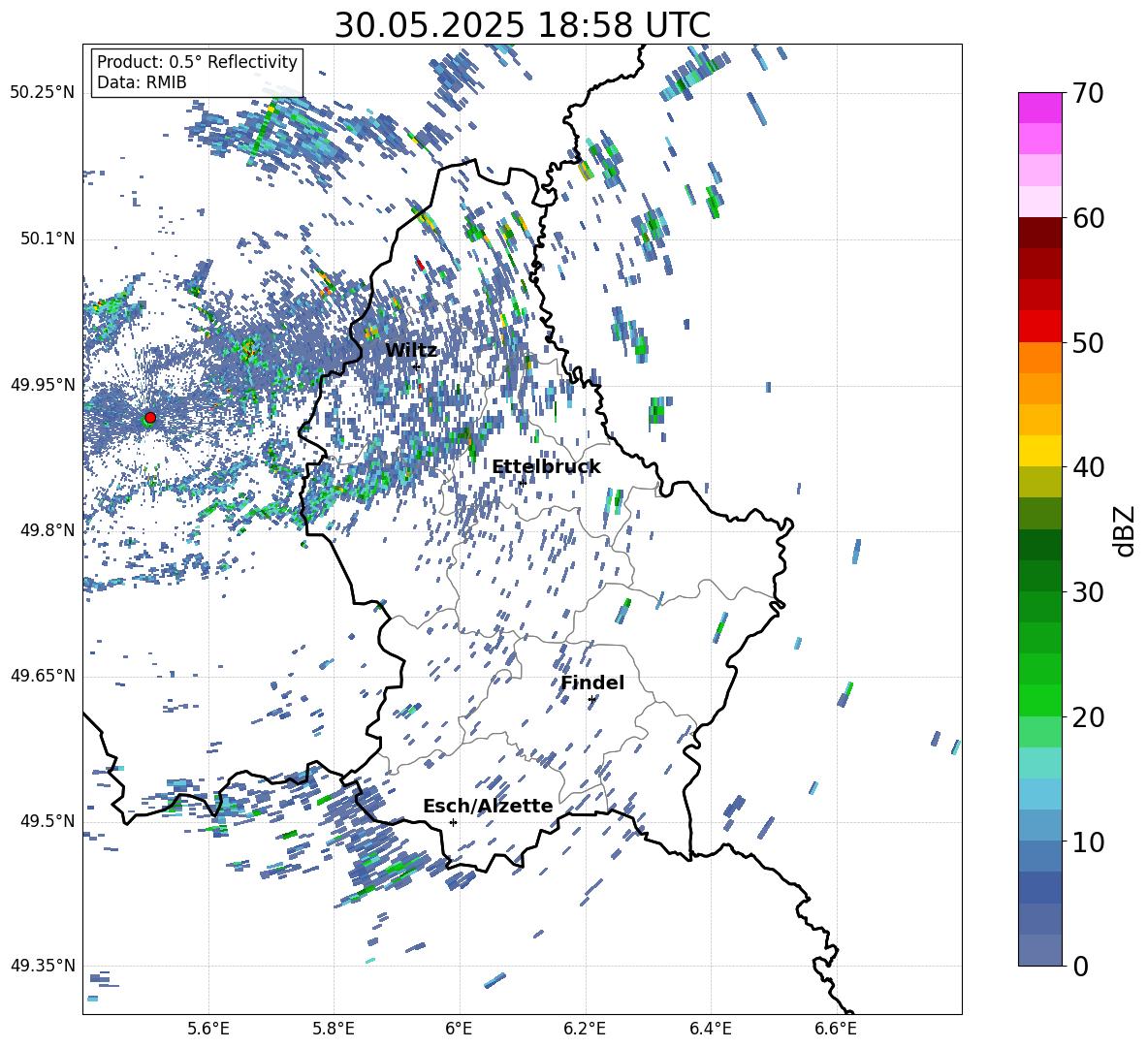The image size is (1148, 1048).
Task: Pick the turquoise swatch between 10 and 20
Action: tap(1039, 763)
